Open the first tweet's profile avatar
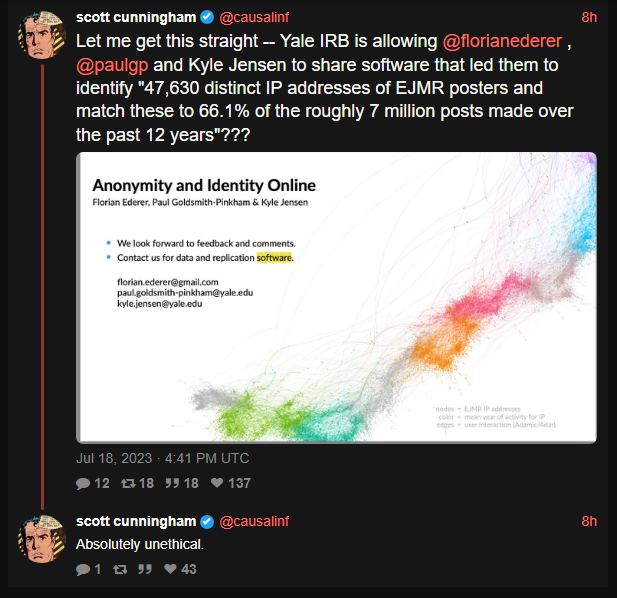617x598 pixels. (42, 40)
